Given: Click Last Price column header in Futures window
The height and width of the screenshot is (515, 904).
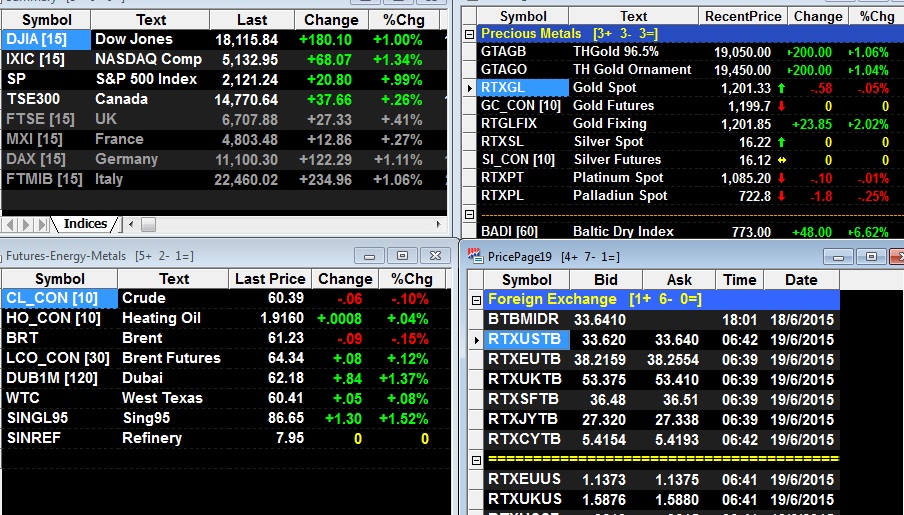Looking at the screenshot, I should pos(270,279).
